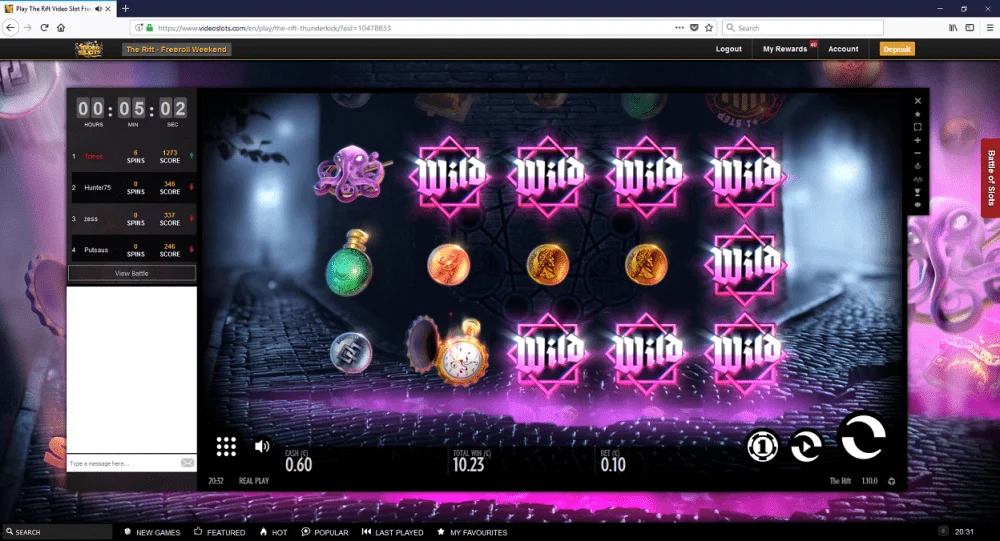Click the Deposit button
The image size is (1000, 541).
point(897,49)
